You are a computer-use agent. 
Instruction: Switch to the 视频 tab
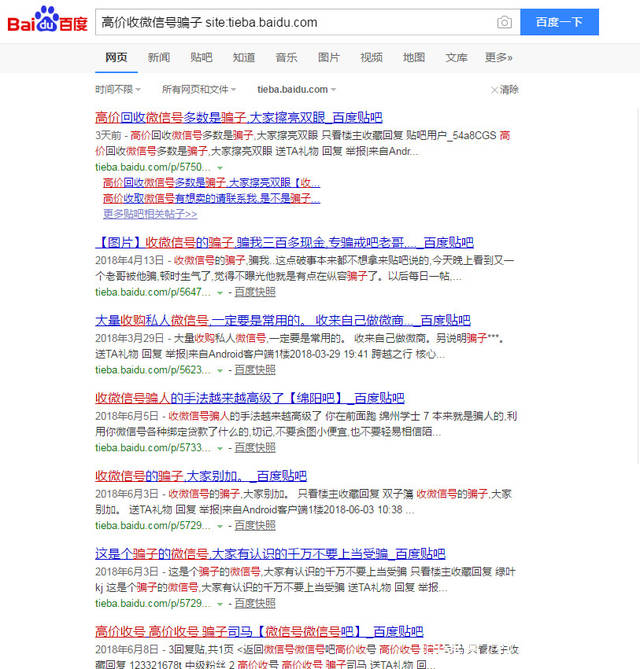tap(372, 57)
